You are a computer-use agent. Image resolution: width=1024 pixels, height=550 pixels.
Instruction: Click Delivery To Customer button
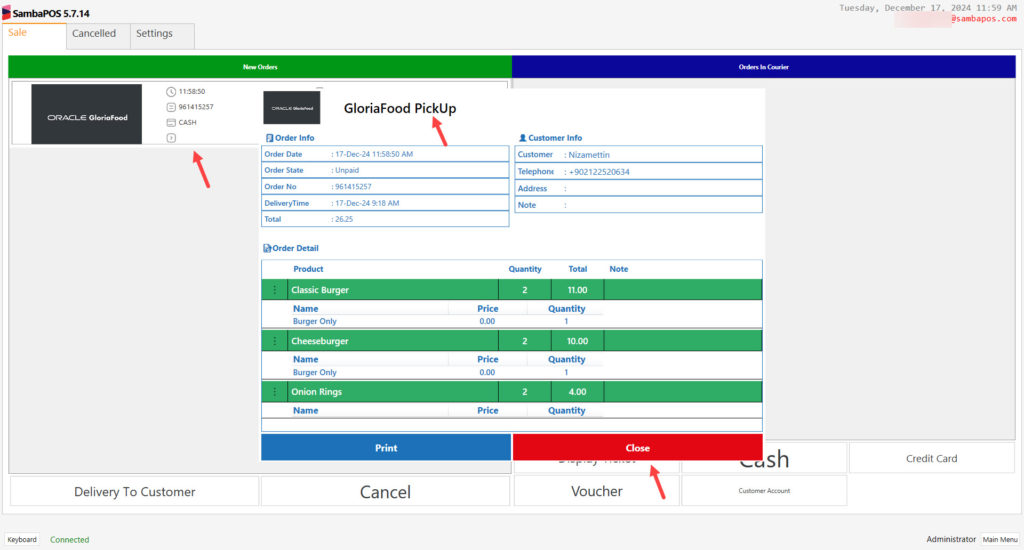click(x=135, y=491)
